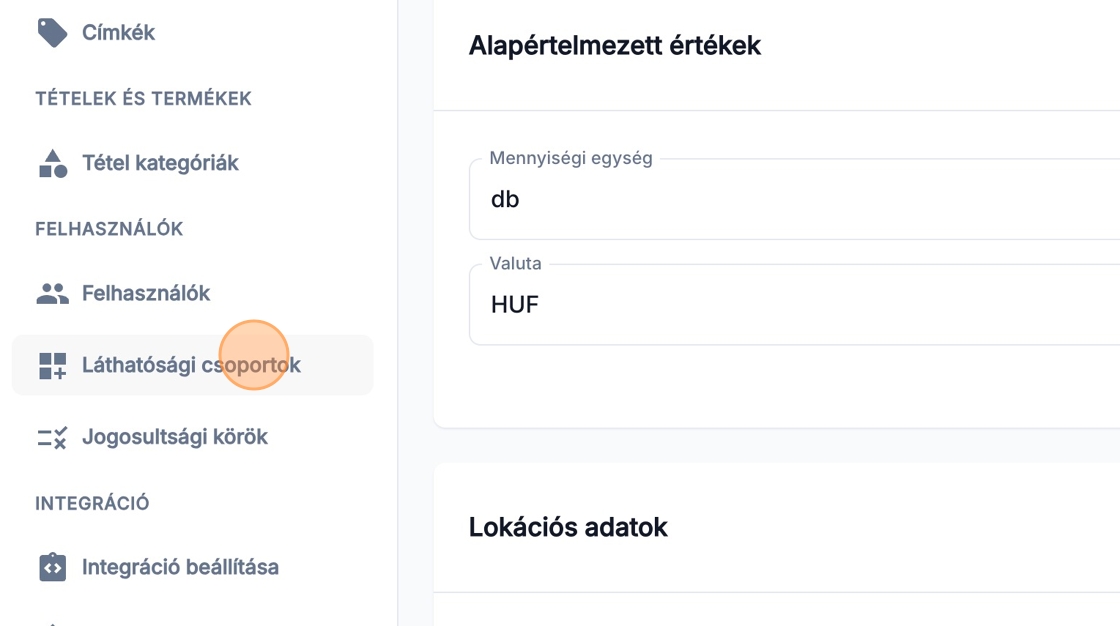Image resolution: width=1120 pixels, height=626 pixels.
Task: Click the Alapértelmezett értékek heading
Action: coord(615,45)
